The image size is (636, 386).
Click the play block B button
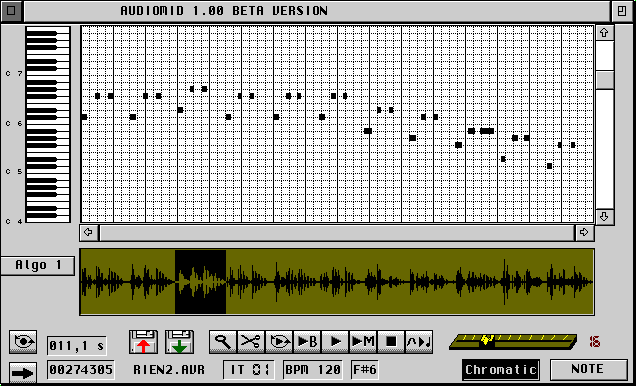pos(307,342)
